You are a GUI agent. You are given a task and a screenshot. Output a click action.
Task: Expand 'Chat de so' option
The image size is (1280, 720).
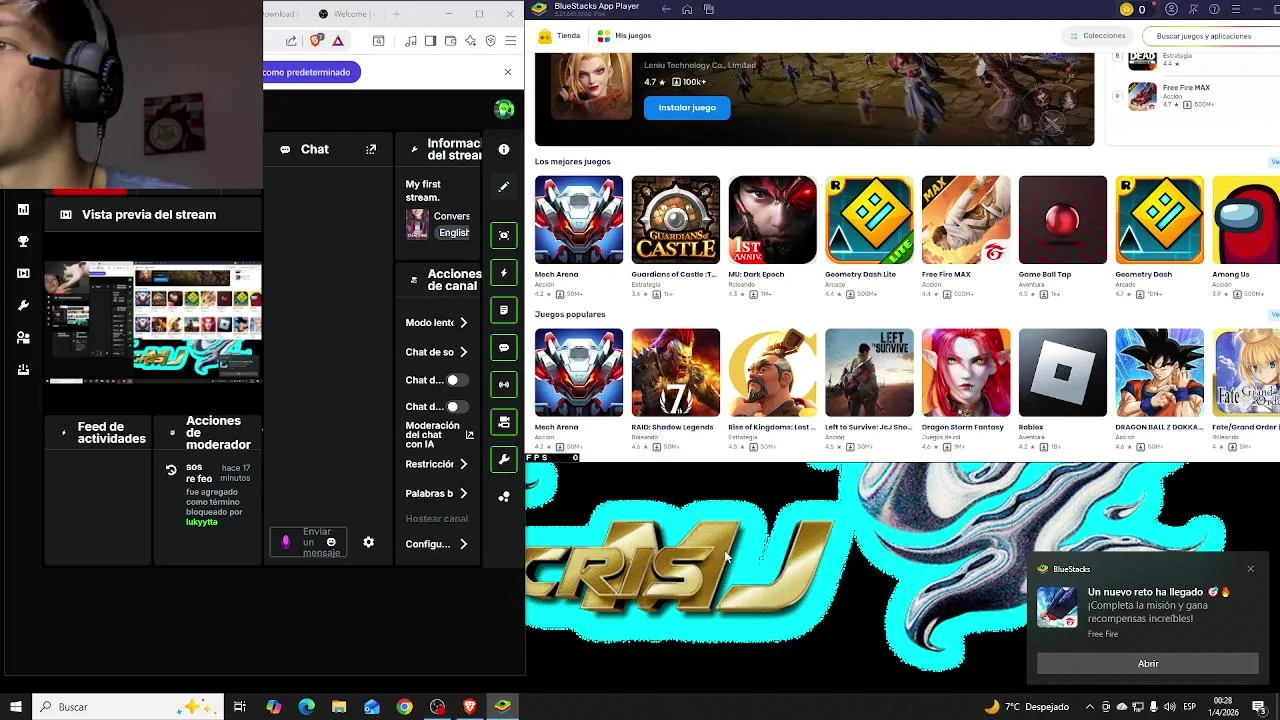coord(437,352)
